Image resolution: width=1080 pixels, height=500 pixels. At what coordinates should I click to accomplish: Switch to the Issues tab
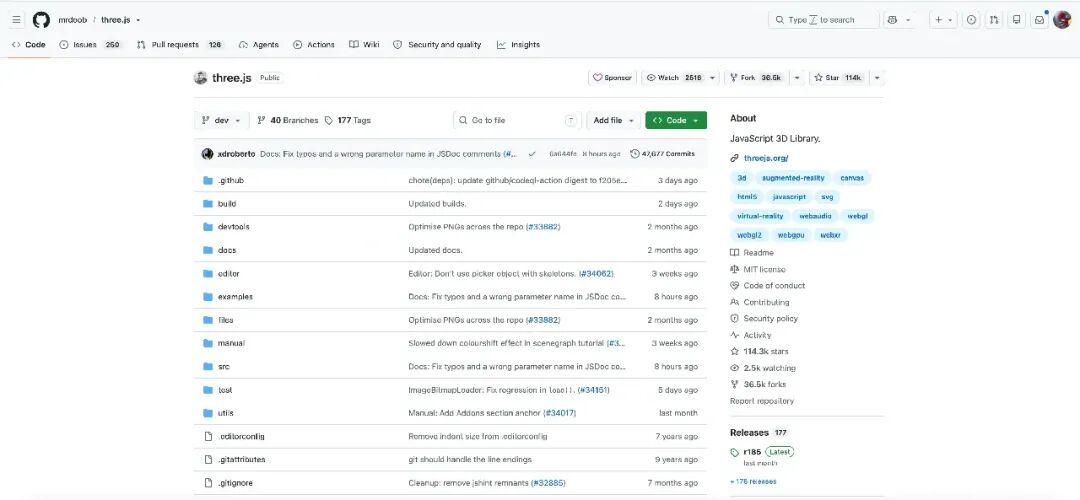90,45
